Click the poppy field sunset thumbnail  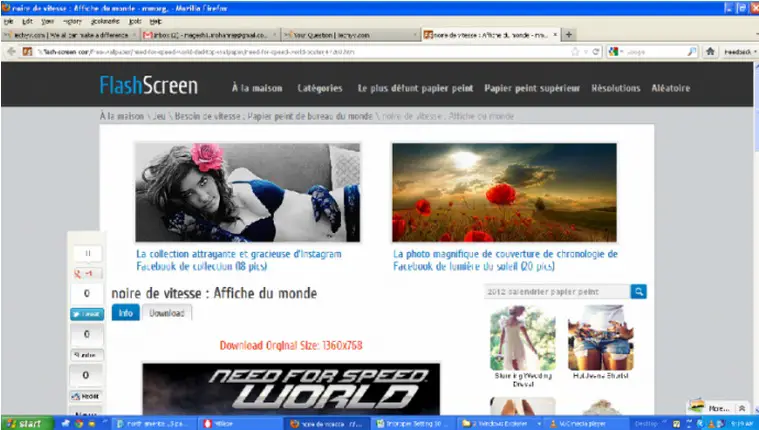coord(504,192)
